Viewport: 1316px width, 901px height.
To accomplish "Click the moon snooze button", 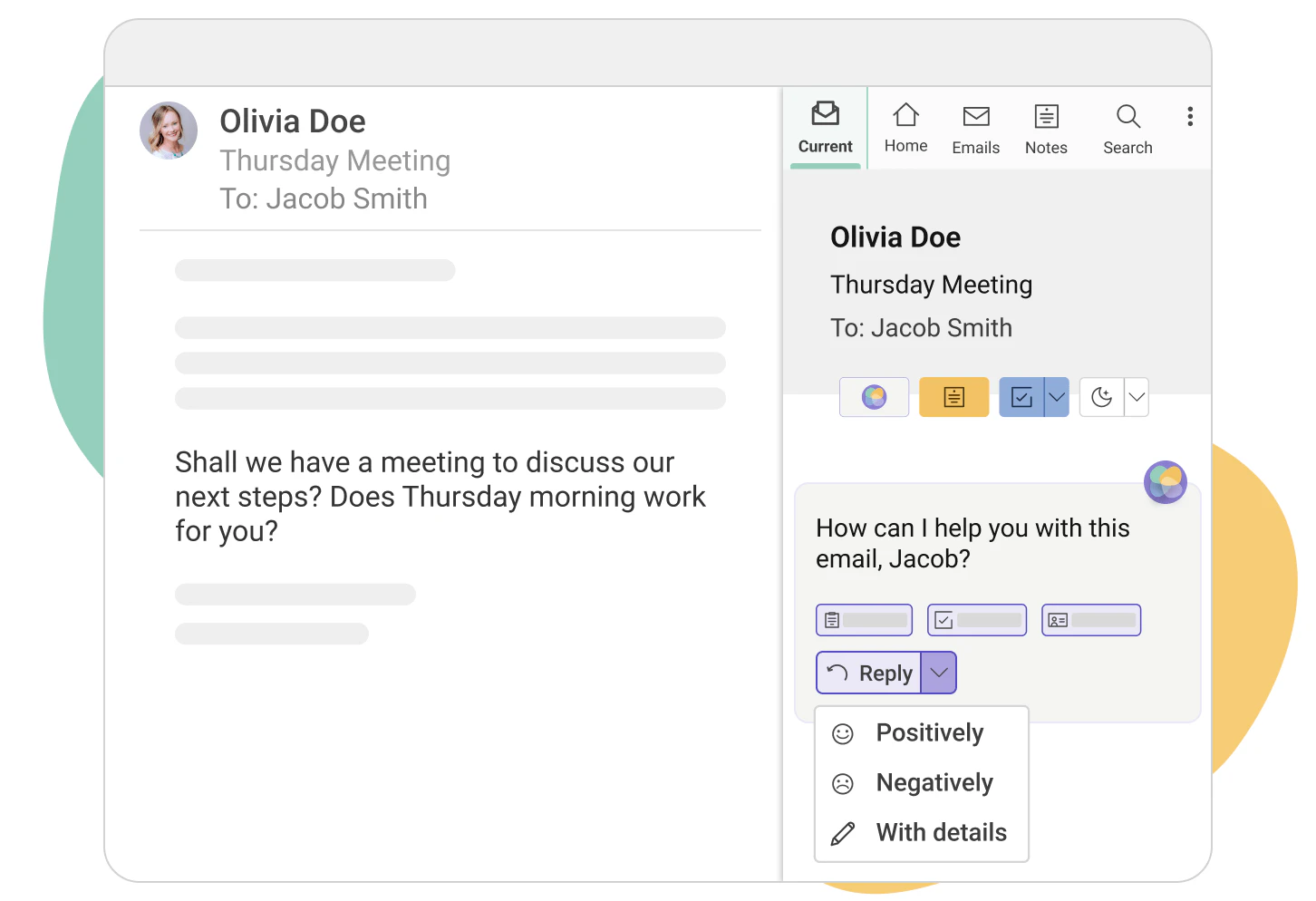I will [x=1101, y=397].
